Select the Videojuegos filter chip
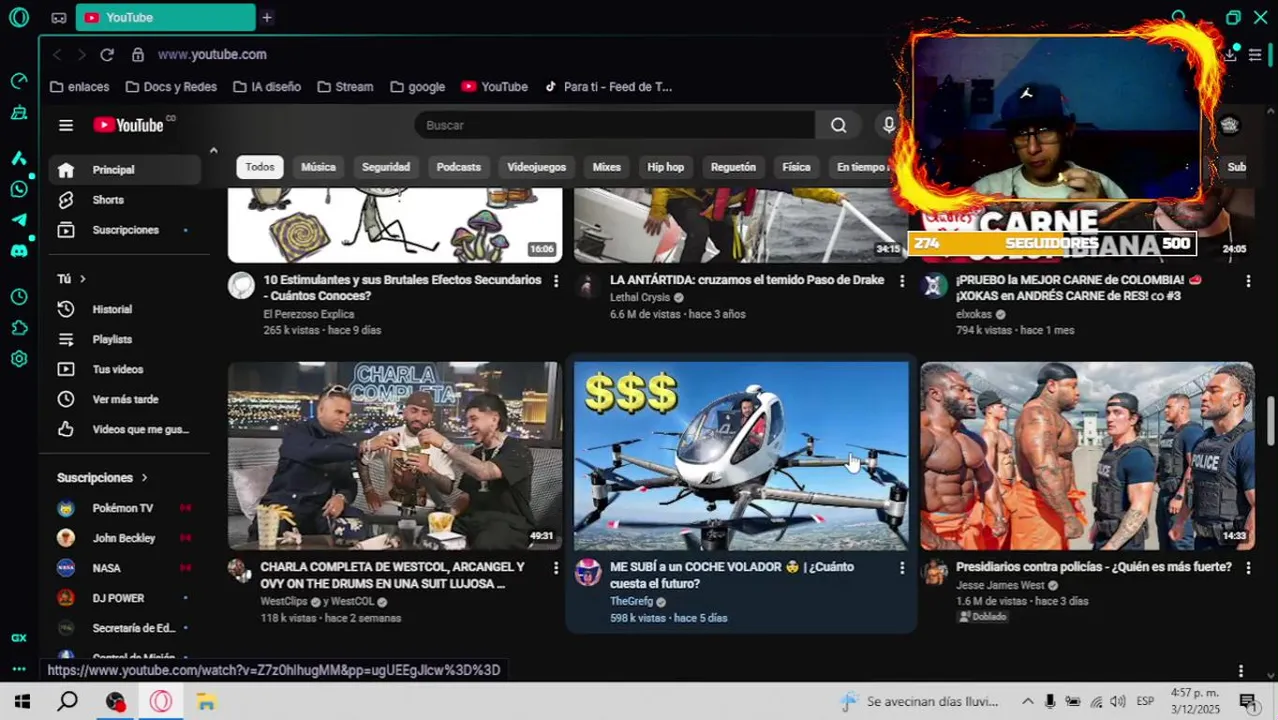Viewport: 1278px width, 720px height. [536, 167]
